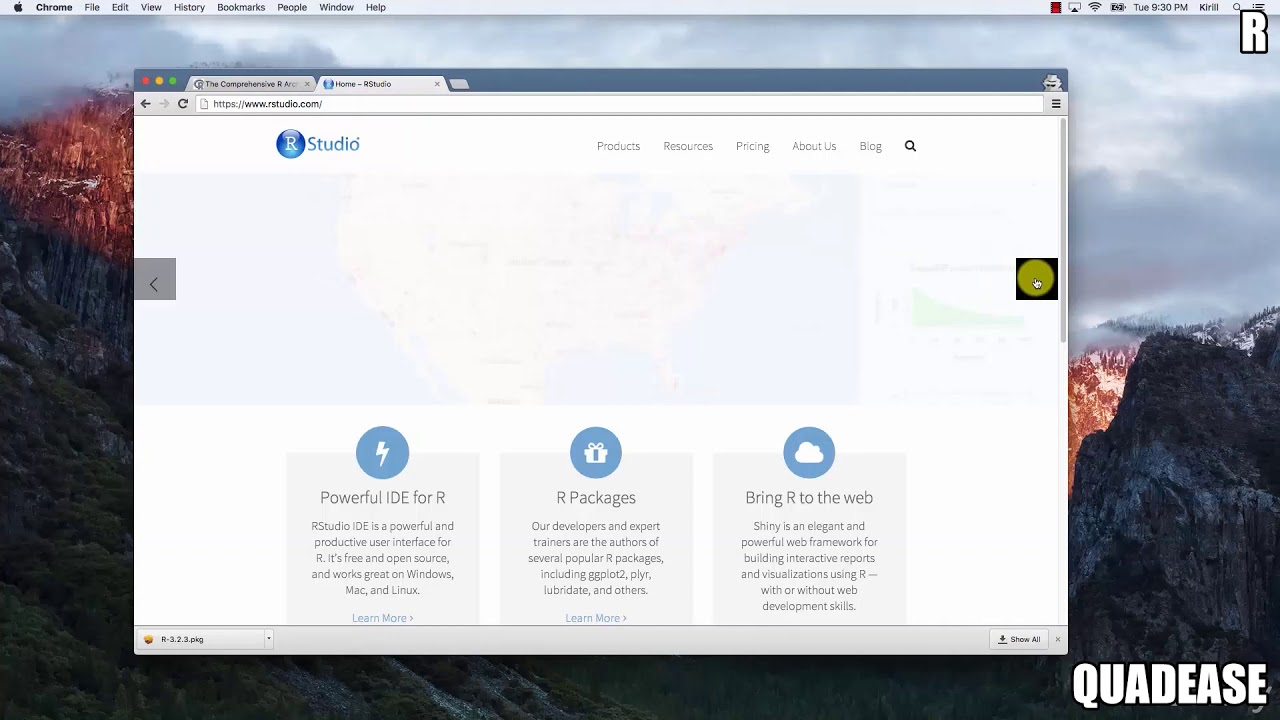The height and width of the screenshot is (720, 1280).
Task: Open the Products navigation menu
Action: (x=618, y=146)
